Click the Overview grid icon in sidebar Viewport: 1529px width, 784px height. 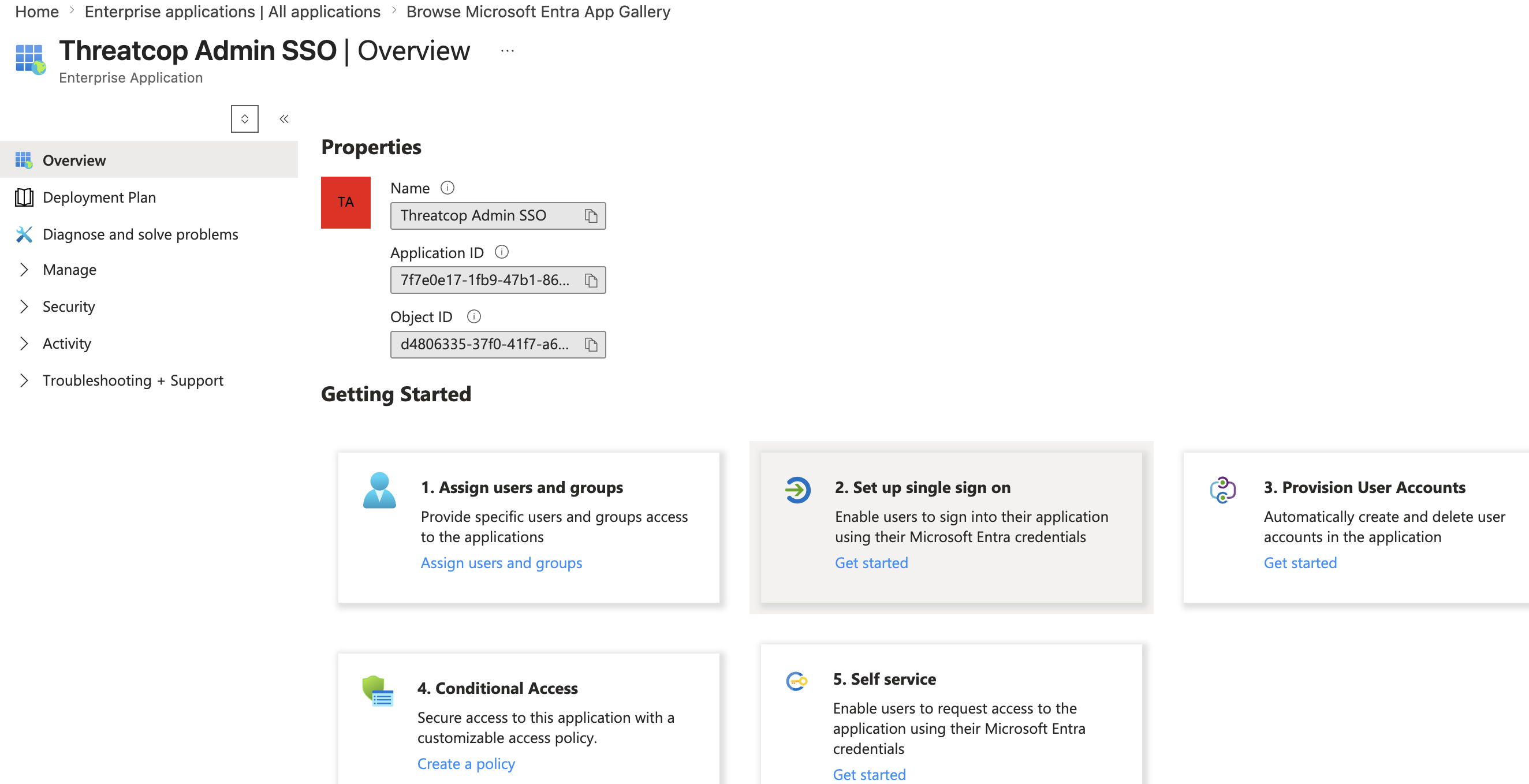coord(24,160)
